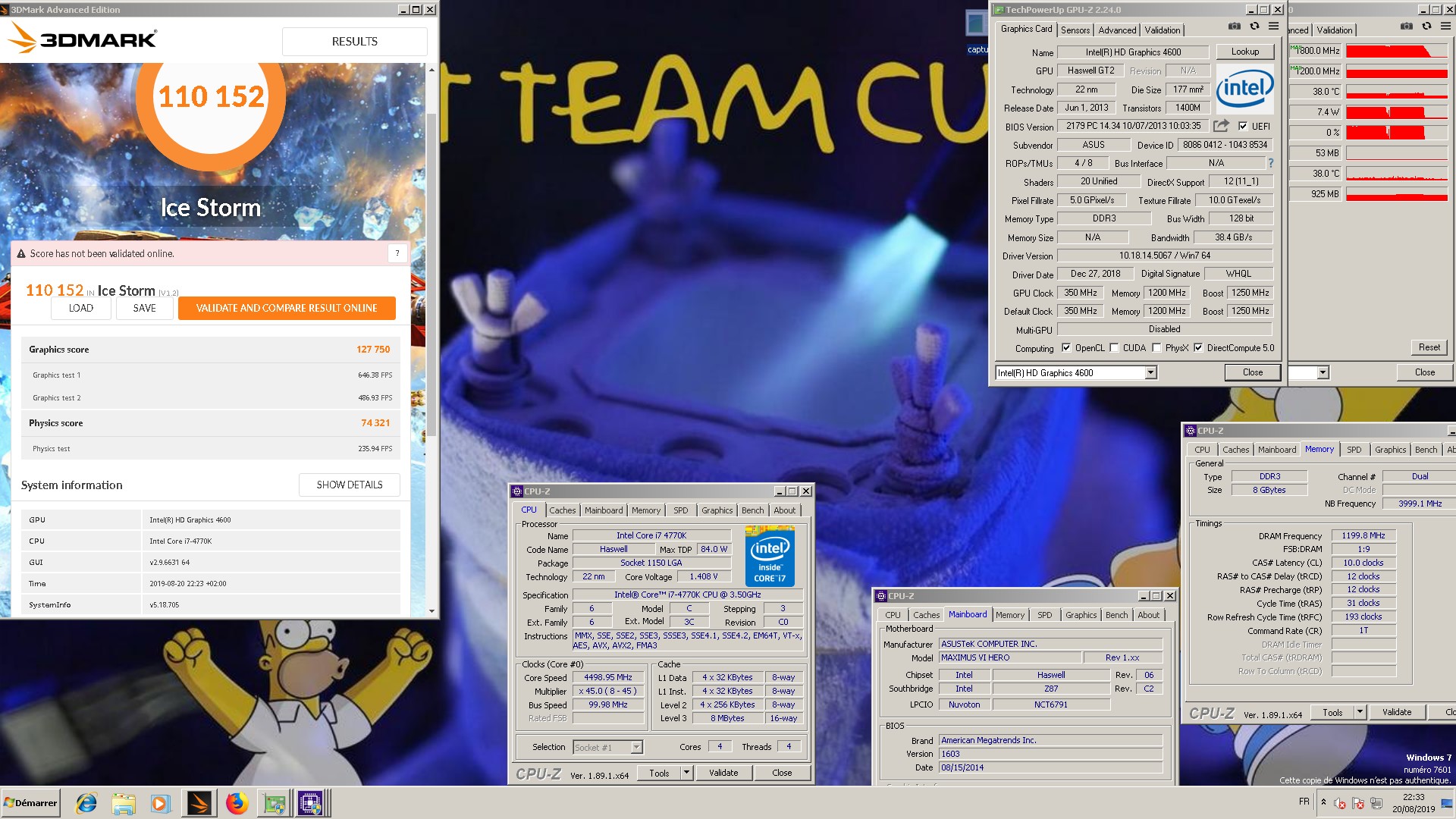Open the validation warning help question mark
1456x819 pixels.
[397, 253]
